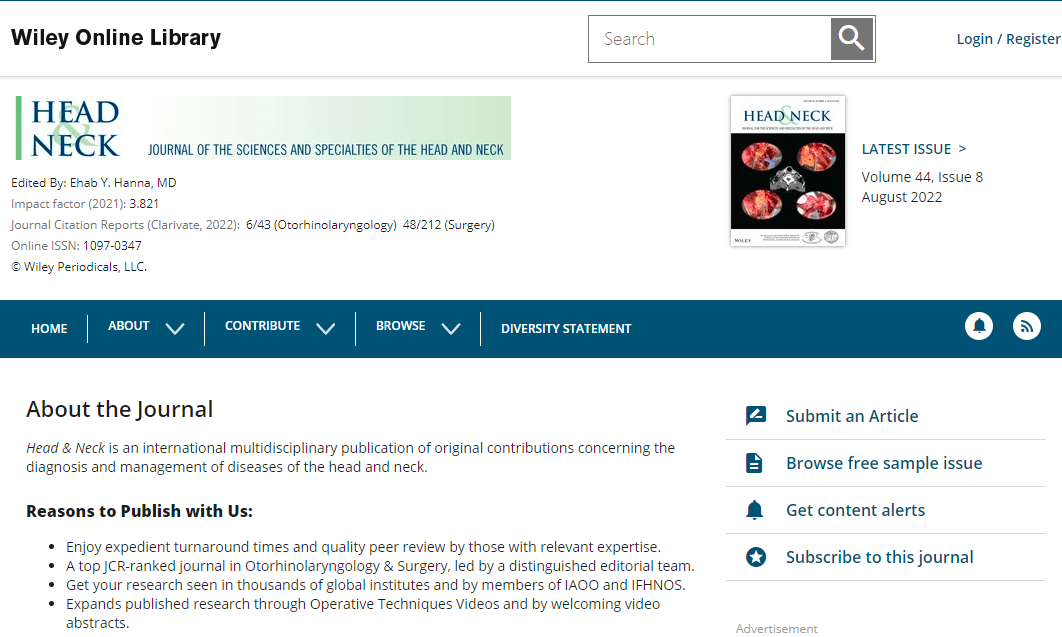Screen dimensions: 1062x637
Task: Open Browse free sample issue link
Action: [884, 463]
